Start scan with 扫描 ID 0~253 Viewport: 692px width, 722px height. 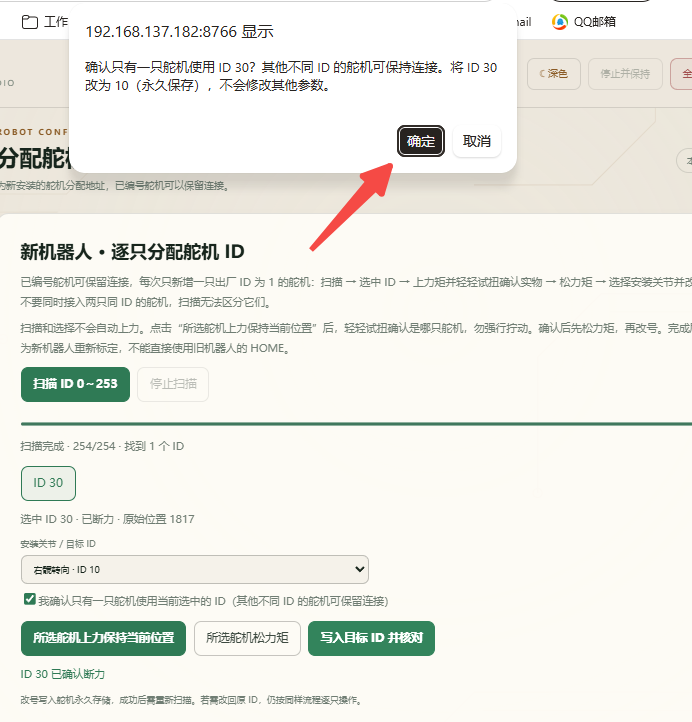click(75, 384)
